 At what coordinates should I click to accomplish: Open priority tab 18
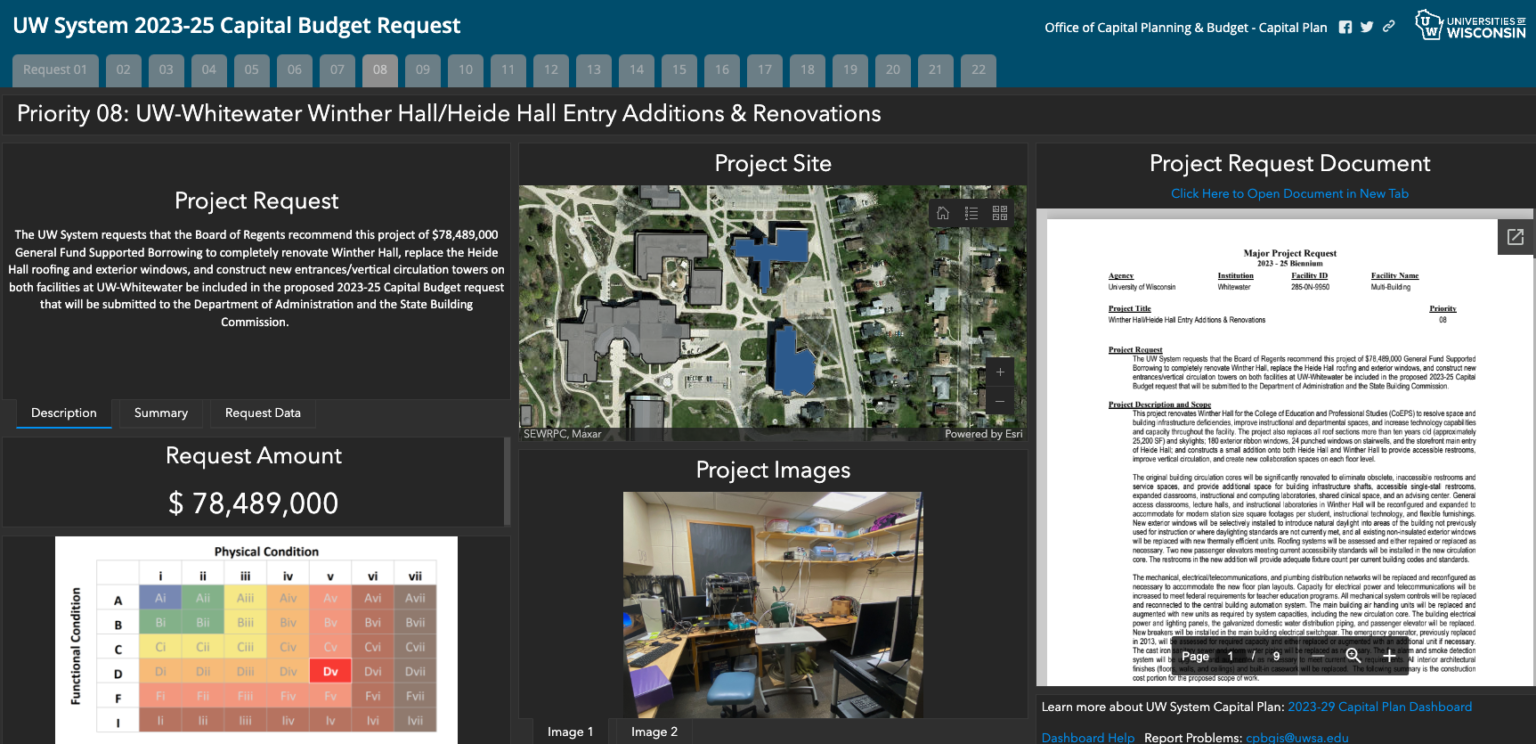point(808,70)
